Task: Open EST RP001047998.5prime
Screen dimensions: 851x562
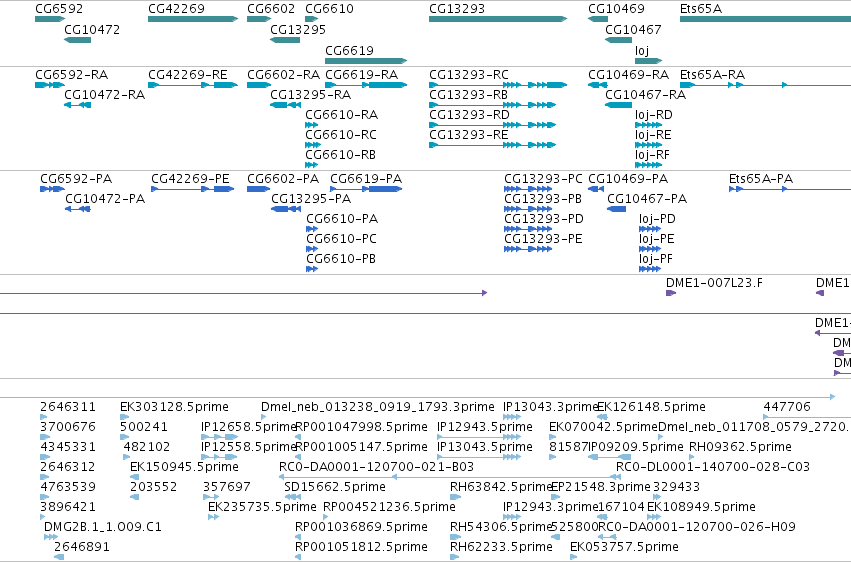Action: pos(361,426)
